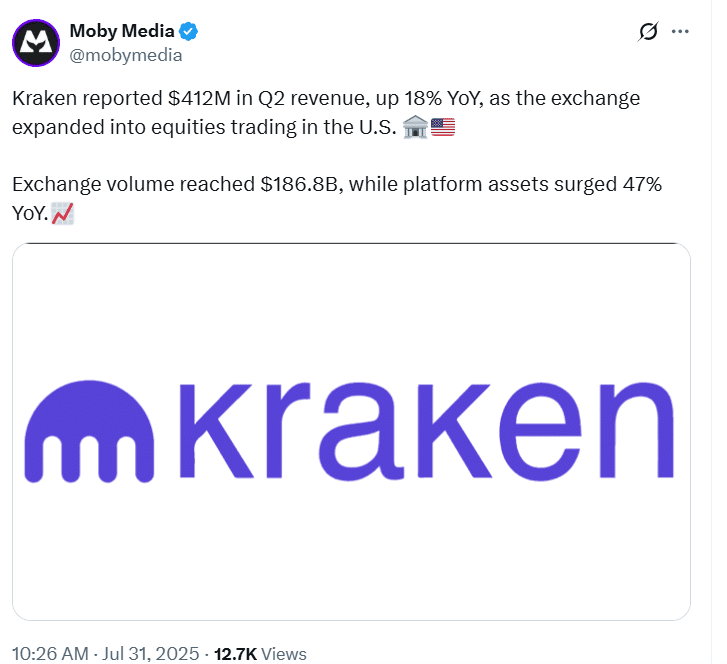Click the US flag emoji

(441, 127)
